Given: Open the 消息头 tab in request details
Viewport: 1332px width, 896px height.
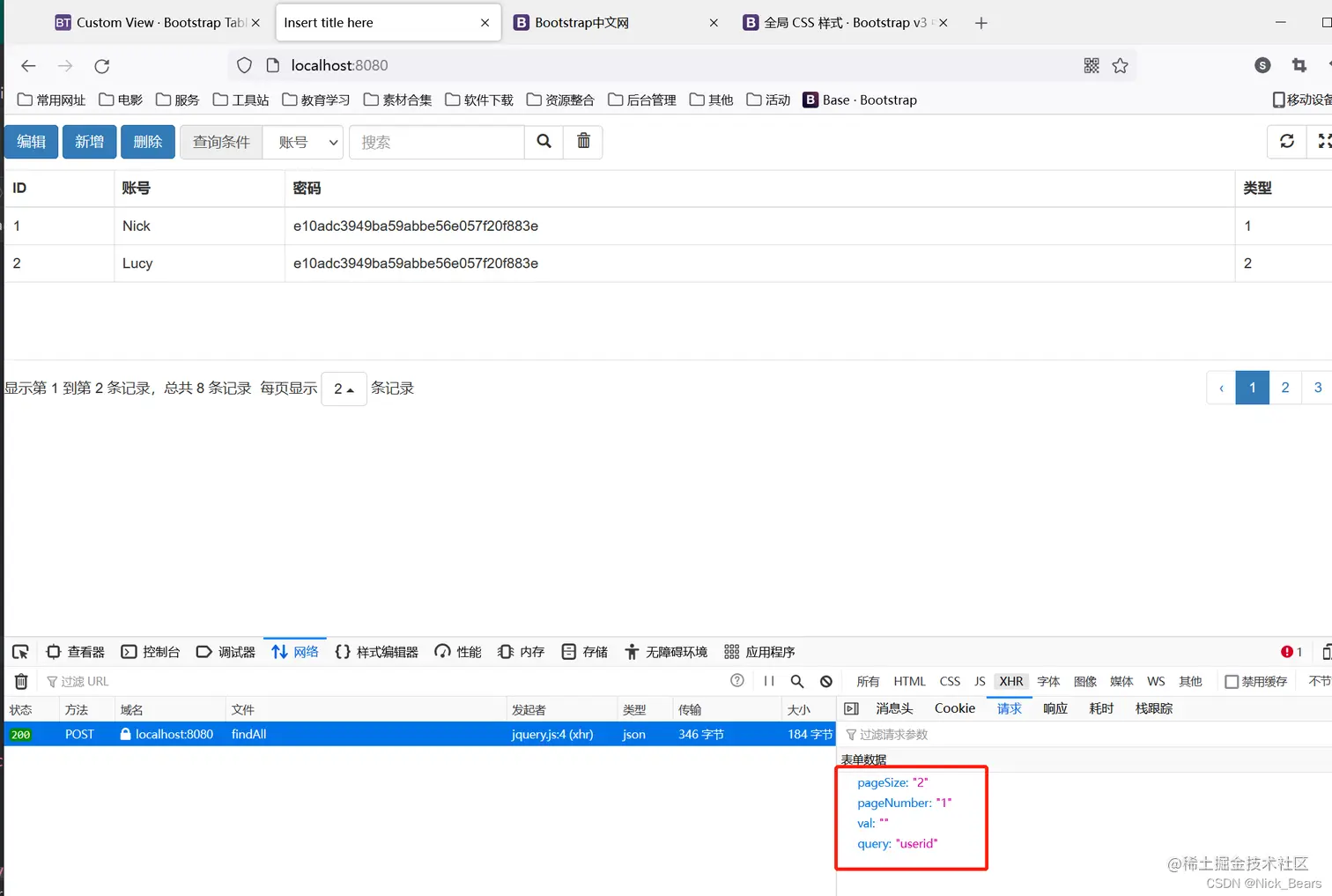Looking at the screenshot, I should click(894, 708).
